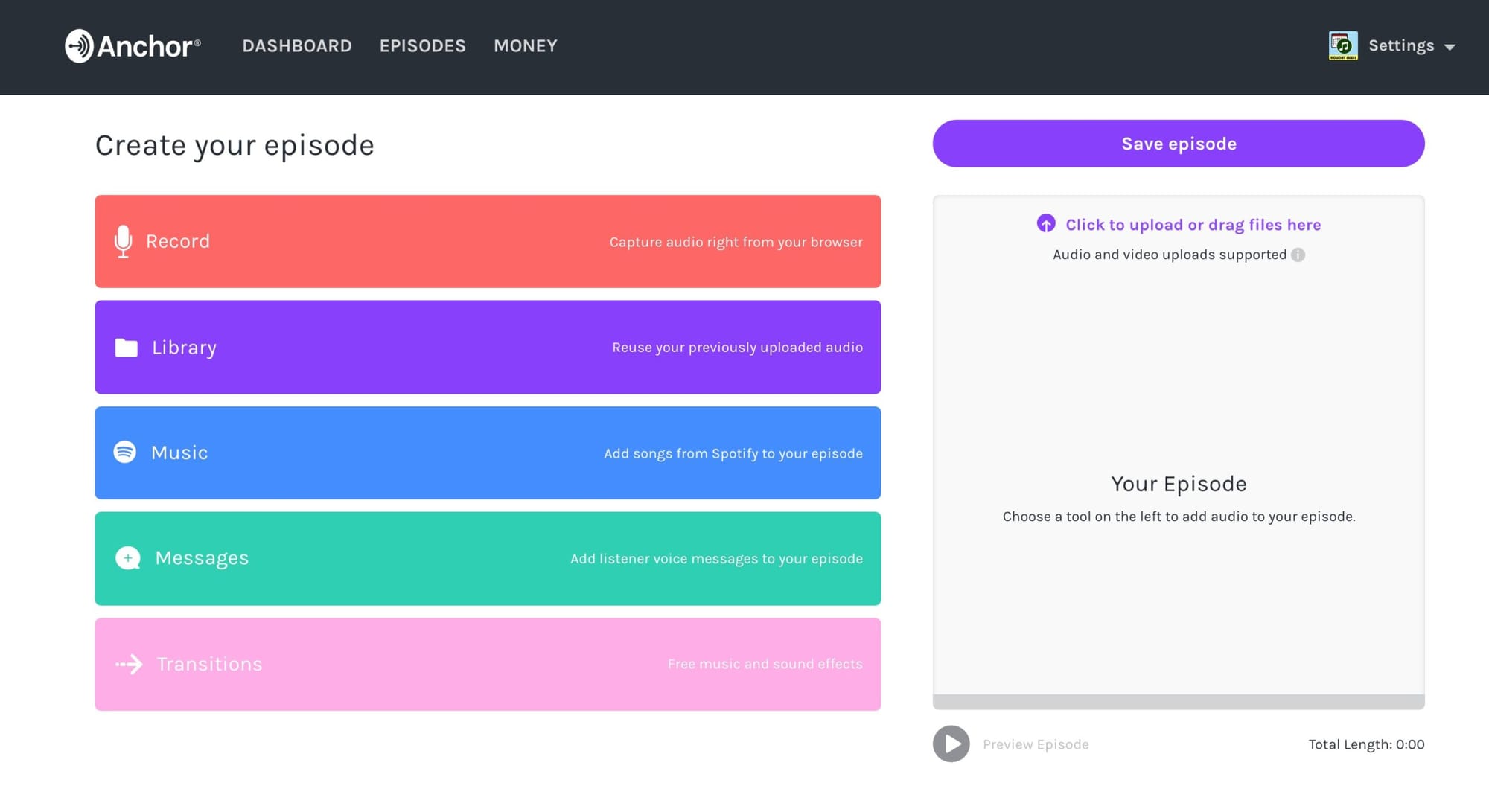Screen dimensions: 1489x812
Task: Click the voice message icon on Messages banner
Action: click(127, 558)
